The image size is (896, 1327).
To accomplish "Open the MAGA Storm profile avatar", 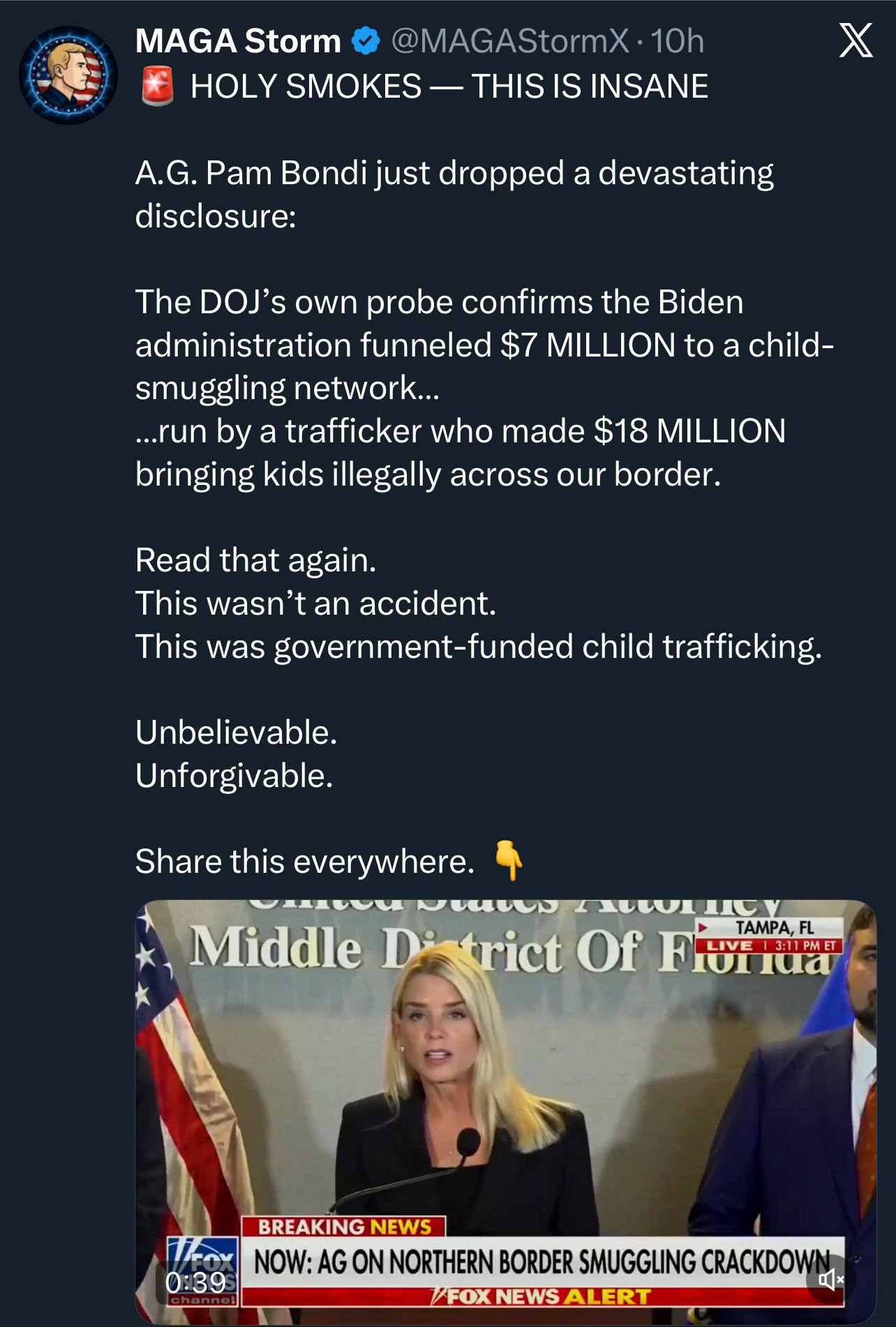I will pos(68,75).
